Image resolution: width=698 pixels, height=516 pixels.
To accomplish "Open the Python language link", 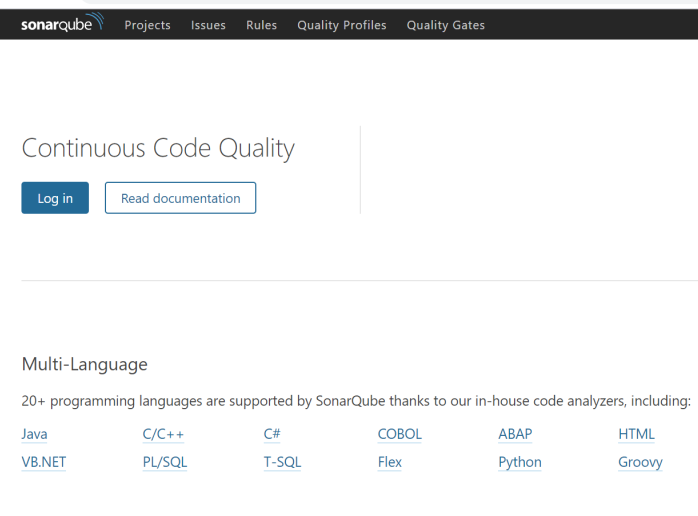I will 520,462.
